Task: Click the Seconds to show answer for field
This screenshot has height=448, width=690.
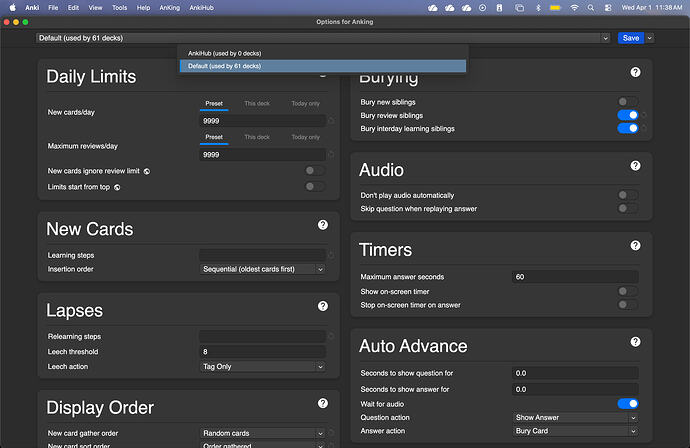Action: pos(575,389)
